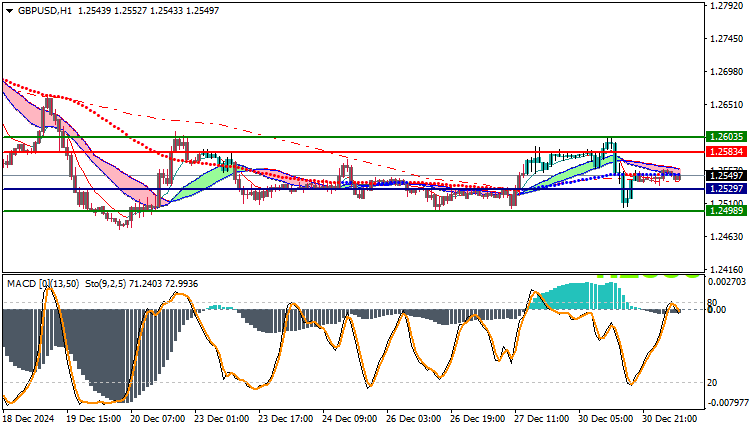This screenshot has width=750, height=430.
Task: Select the green 1.24989 price label
Action: tap(726, 210)
